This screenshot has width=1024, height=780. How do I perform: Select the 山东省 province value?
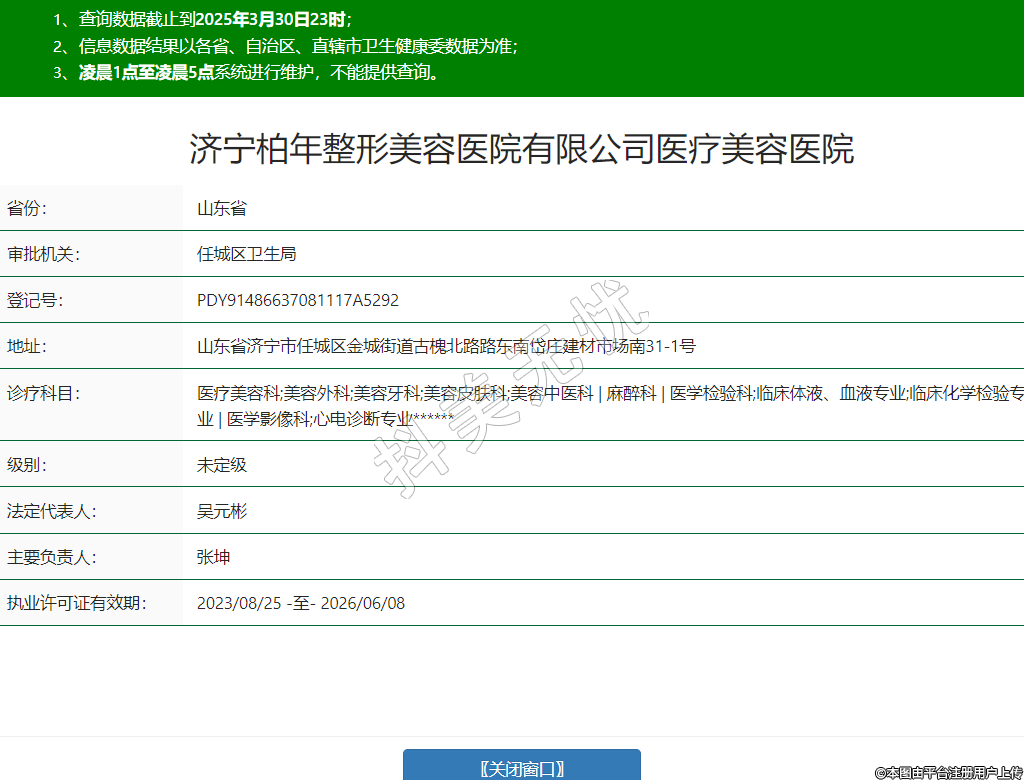pyautogui.click(x=222, y=208)
